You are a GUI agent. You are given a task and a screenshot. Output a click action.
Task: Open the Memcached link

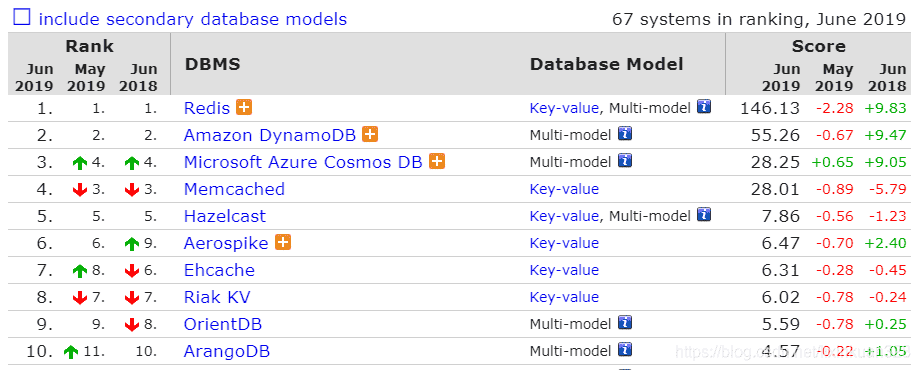234,189
